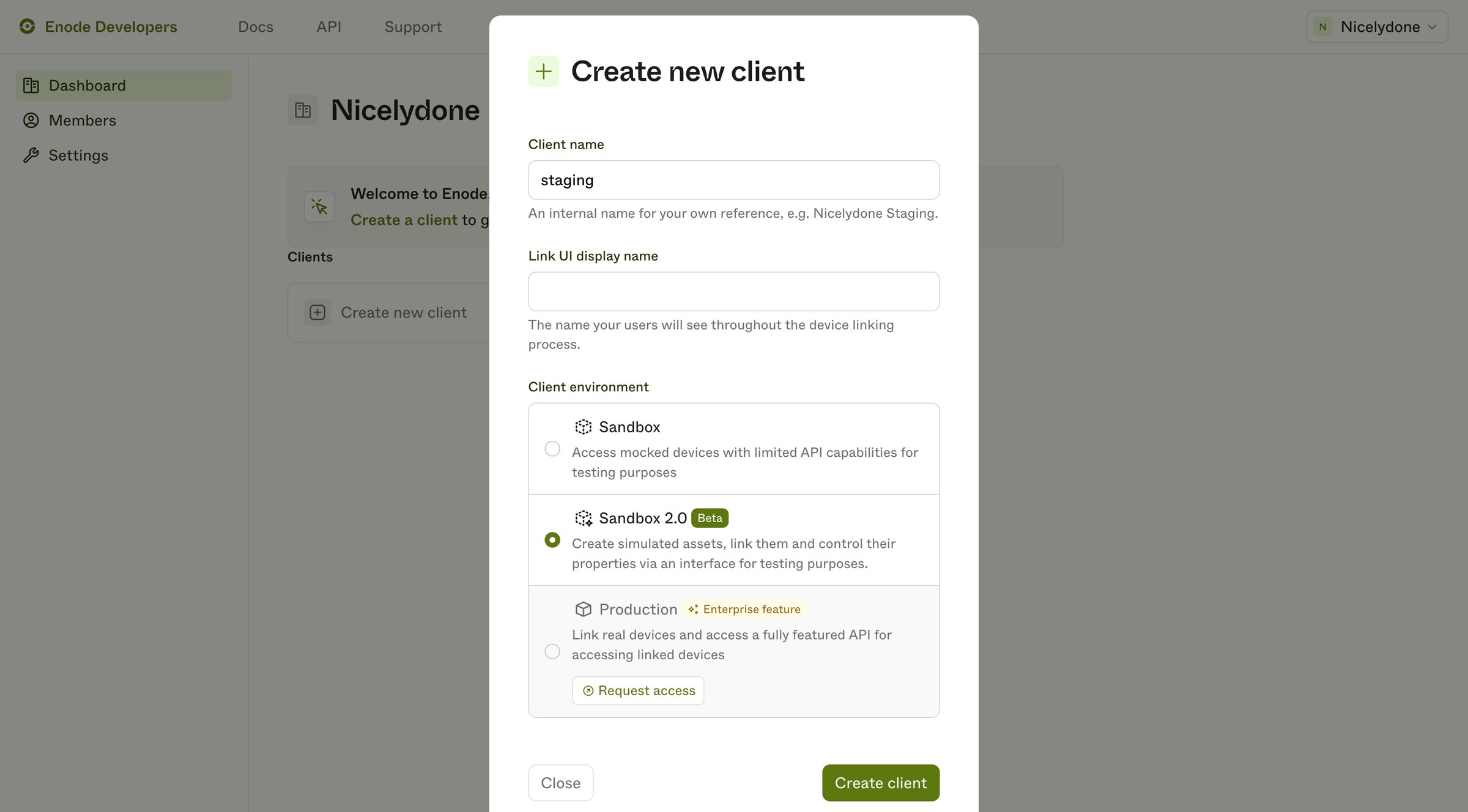Screen dimensions: 1468x812
Task: Click the 'Create simulated assets' description text
Action: (734, 553)
